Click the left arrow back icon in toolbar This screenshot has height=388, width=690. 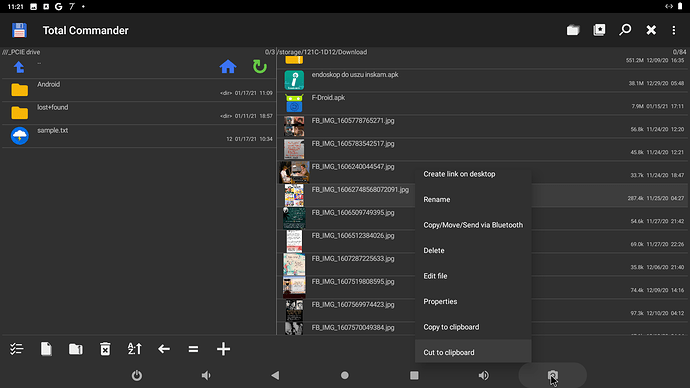[164, 349]
